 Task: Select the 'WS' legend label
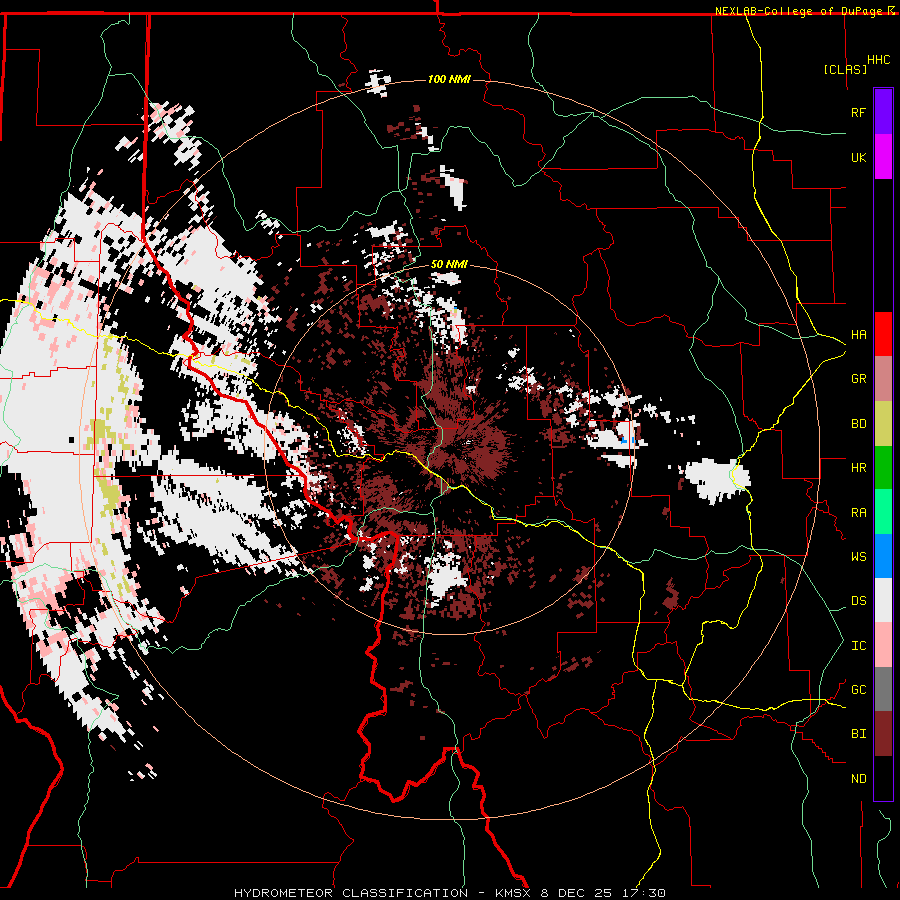tap(858, 557)
